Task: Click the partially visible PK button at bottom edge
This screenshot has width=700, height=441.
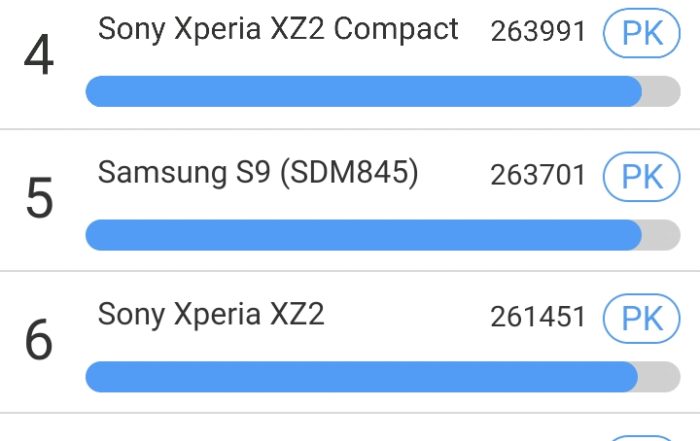Action: tap(641, 437)
